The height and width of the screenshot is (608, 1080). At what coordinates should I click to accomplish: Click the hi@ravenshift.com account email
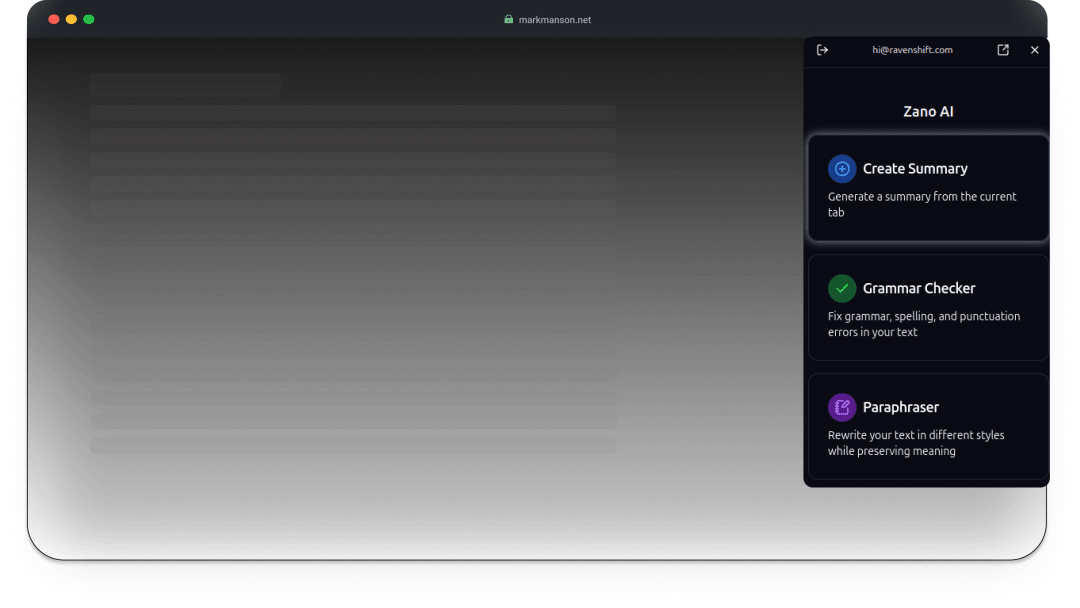tap(912, 50)
